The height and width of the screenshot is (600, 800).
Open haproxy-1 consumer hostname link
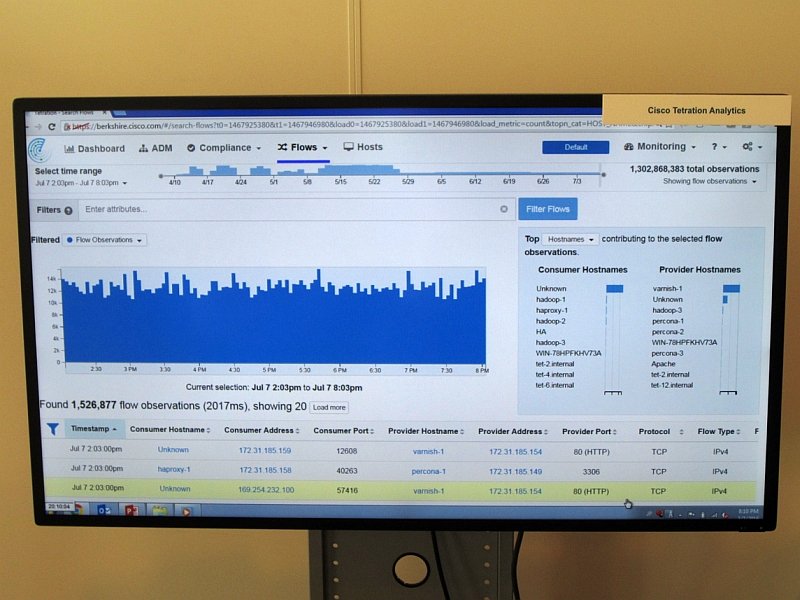(174, 469)
